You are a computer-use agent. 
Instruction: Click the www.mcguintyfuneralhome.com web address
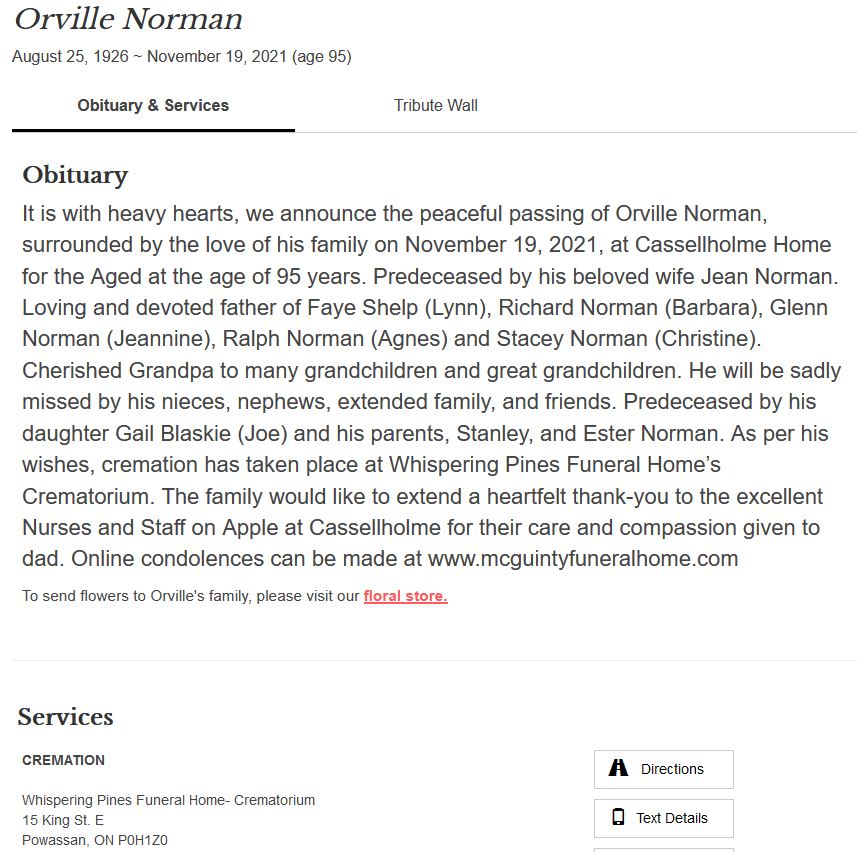point(583,558)
